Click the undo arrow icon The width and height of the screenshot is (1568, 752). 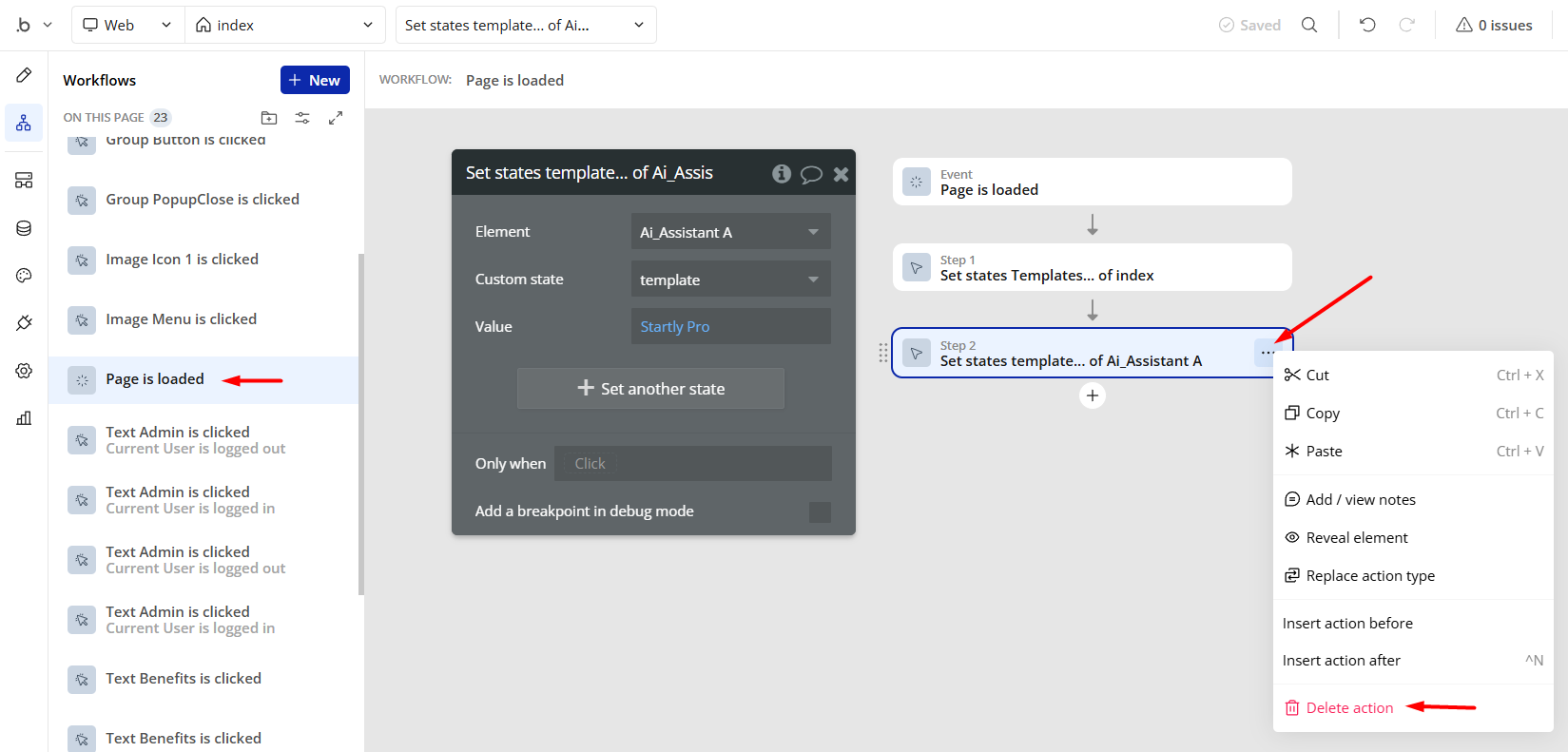pos(1367,25)
